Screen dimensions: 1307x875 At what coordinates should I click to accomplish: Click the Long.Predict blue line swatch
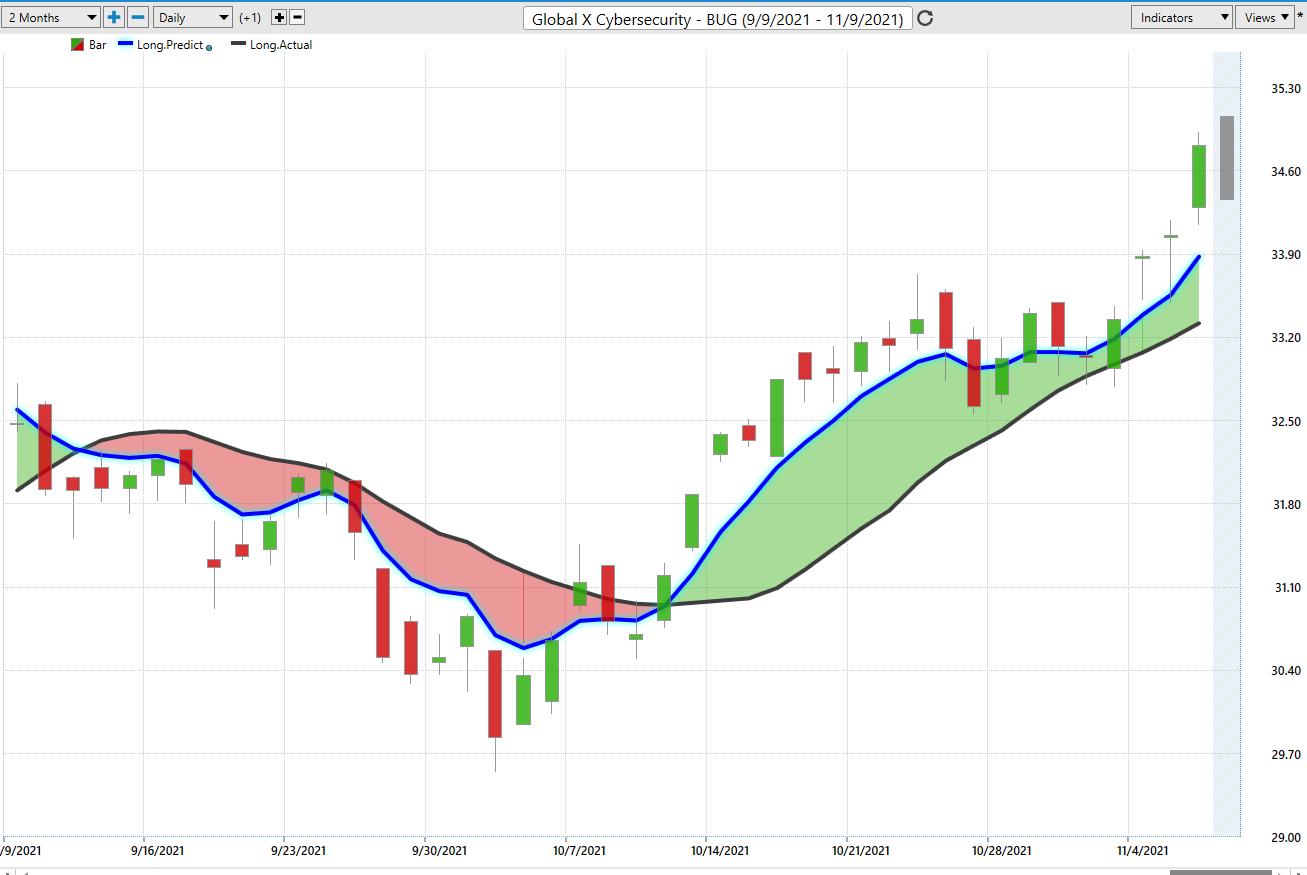coord(125,44)
